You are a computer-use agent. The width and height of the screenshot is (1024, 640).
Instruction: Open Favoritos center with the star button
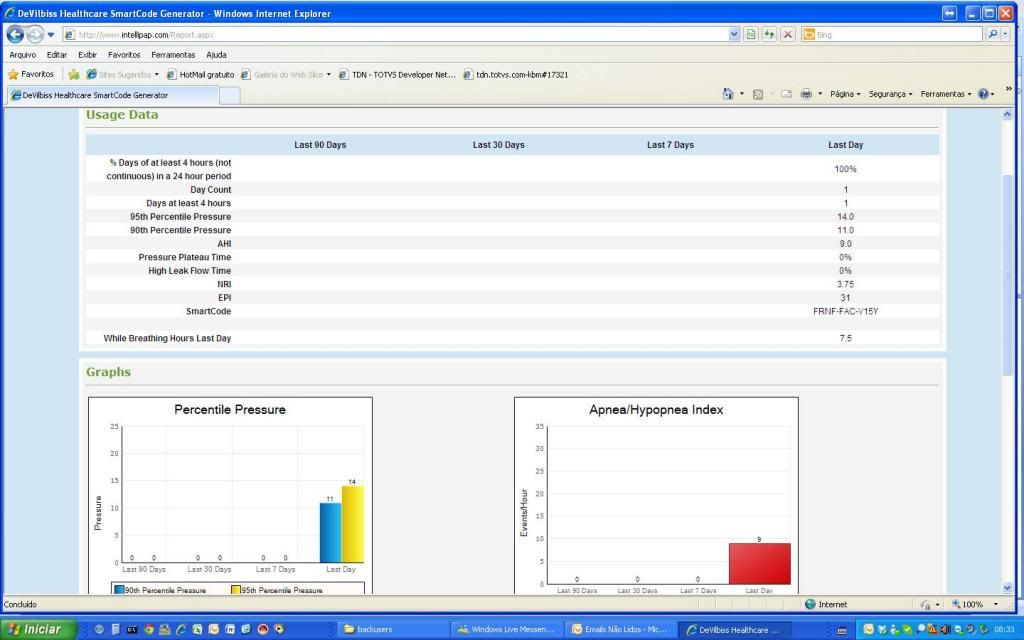(31, 74)
